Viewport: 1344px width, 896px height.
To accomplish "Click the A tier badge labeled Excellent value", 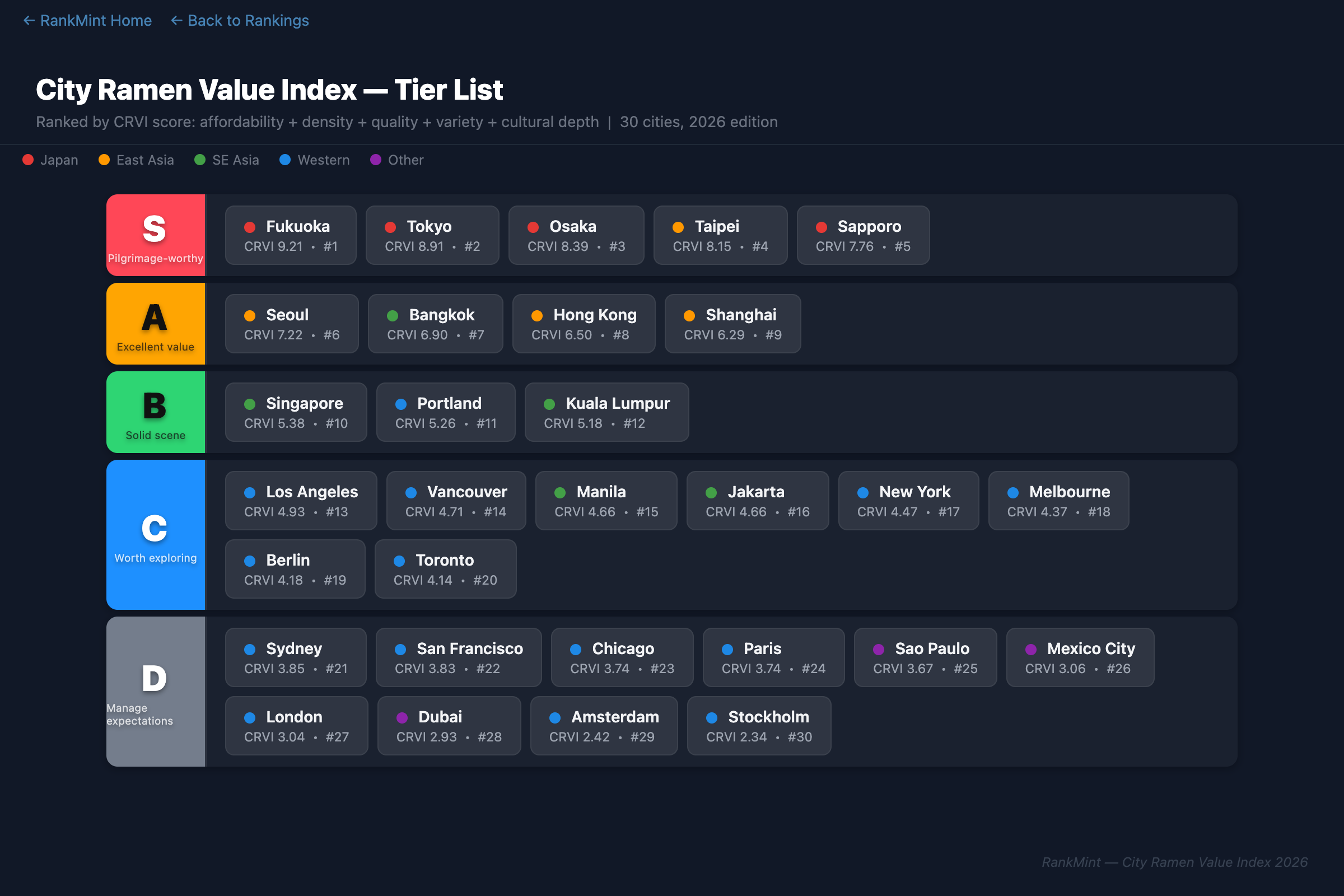I will 155,324.
